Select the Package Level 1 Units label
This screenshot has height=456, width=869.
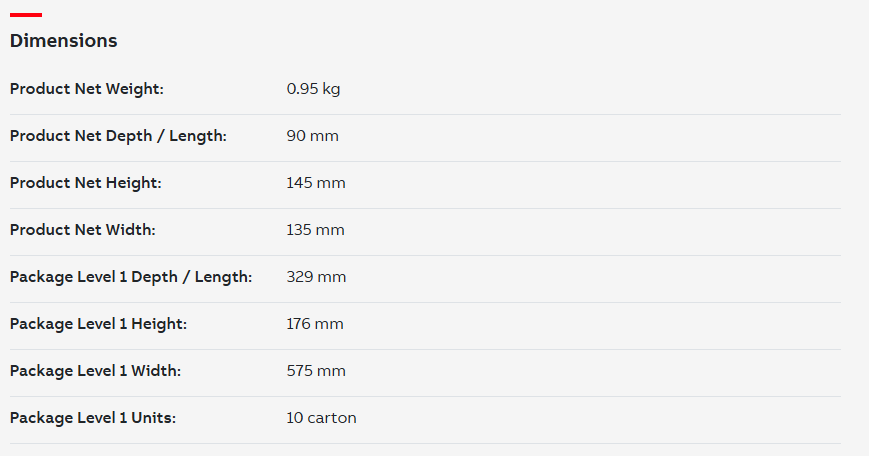(x=93, y=418)
